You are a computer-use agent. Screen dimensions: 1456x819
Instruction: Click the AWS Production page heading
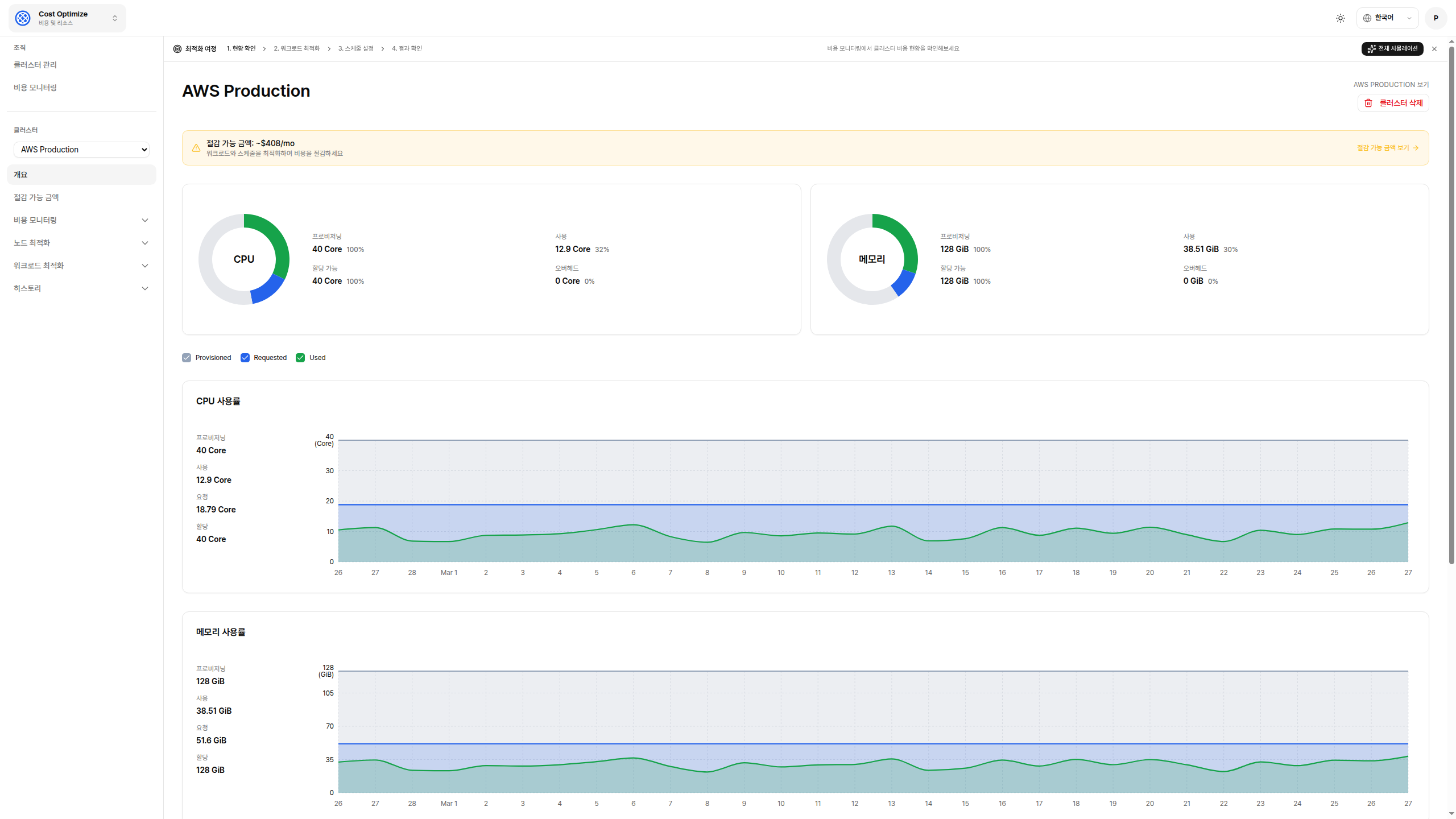(246, 91)
